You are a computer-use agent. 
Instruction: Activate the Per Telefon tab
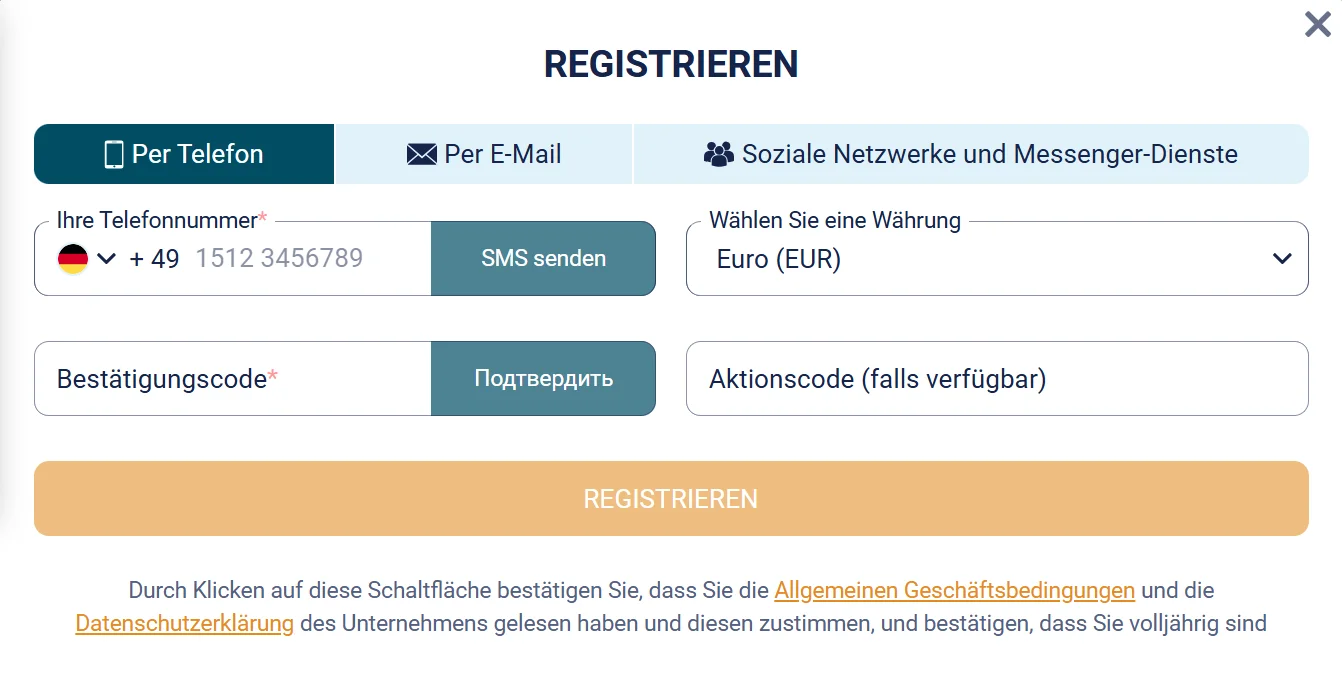184,153
